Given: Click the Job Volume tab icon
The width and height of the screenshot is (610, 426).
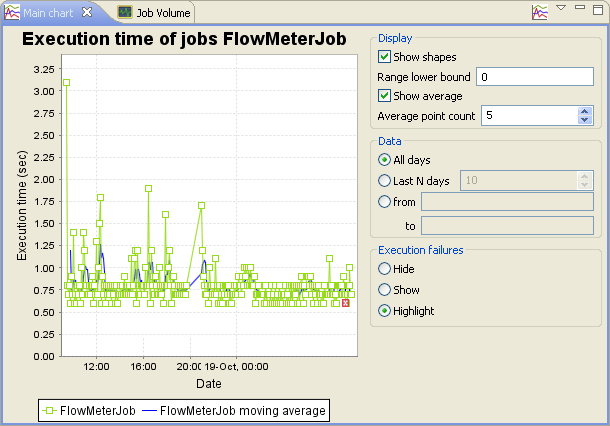Looking at the screenshot, I should [125, 12].
